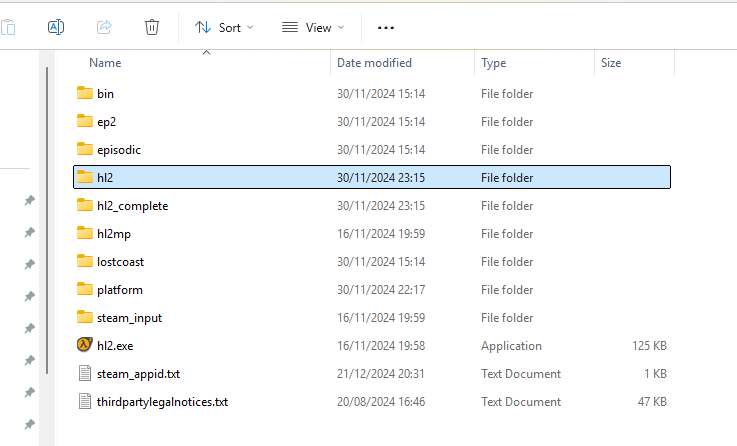
Task: Click the Rename toolbar icon
Action: coord(56,27)
